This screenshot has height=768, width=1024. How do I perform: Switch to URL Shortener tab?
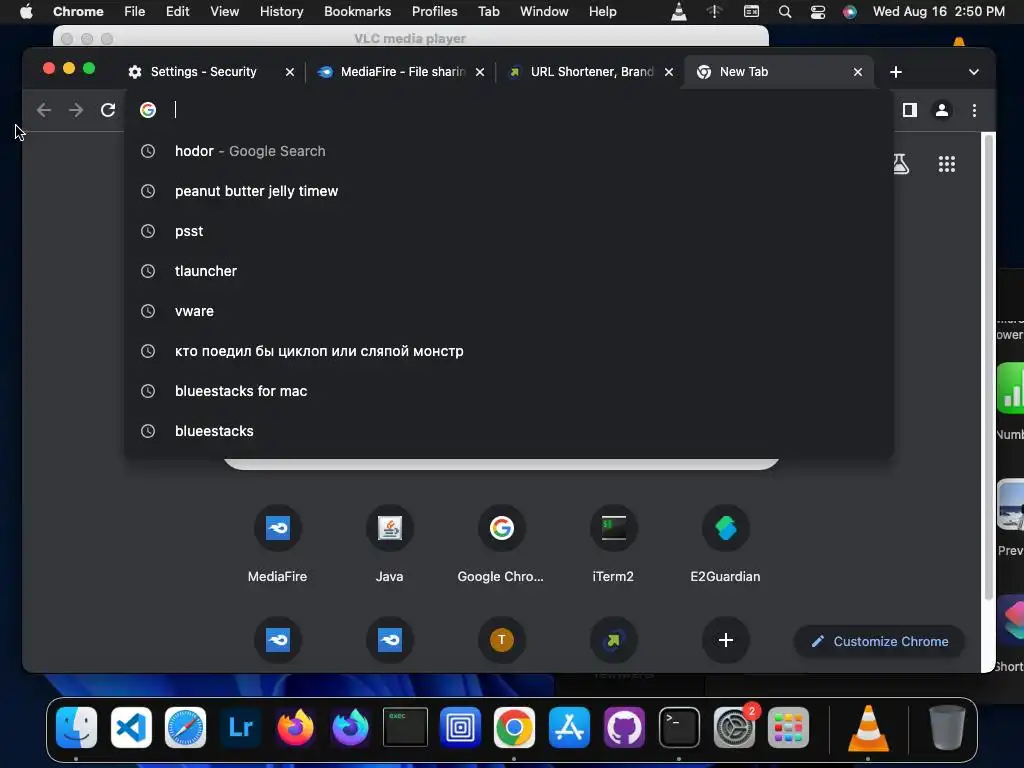point(591,72)
